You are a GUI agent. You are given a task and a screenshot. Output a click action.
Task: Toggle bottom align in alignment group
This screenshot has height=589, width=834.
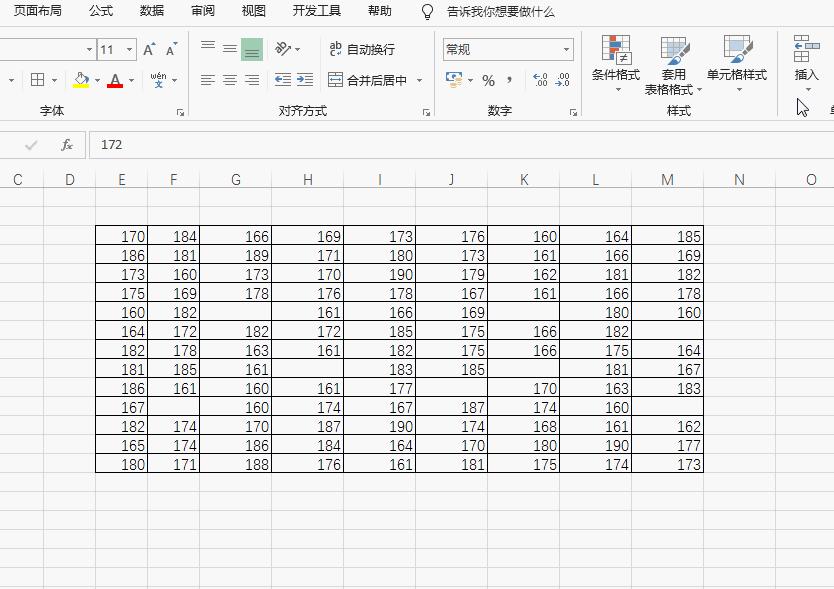[x=254, y=46]
